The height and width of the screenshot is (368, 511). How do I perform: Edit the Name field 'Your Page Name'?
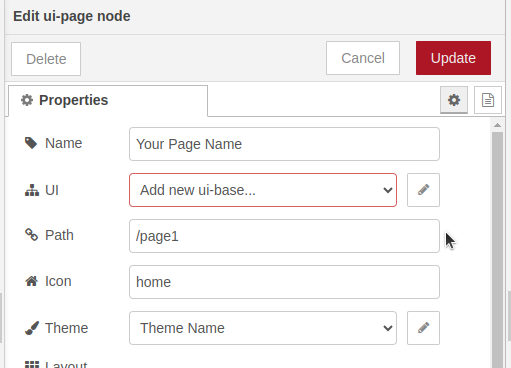284,144
